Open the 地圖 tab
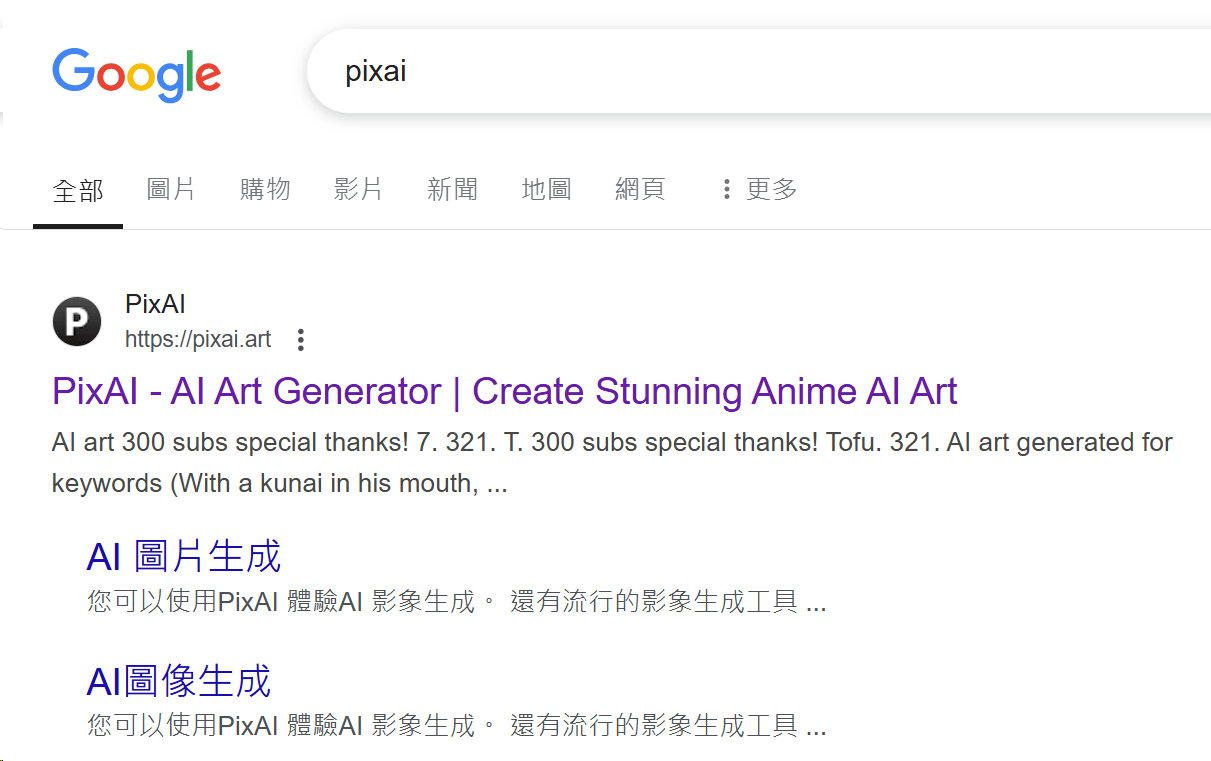Screen dimensions: 1211x761 [x=546, y=189]
